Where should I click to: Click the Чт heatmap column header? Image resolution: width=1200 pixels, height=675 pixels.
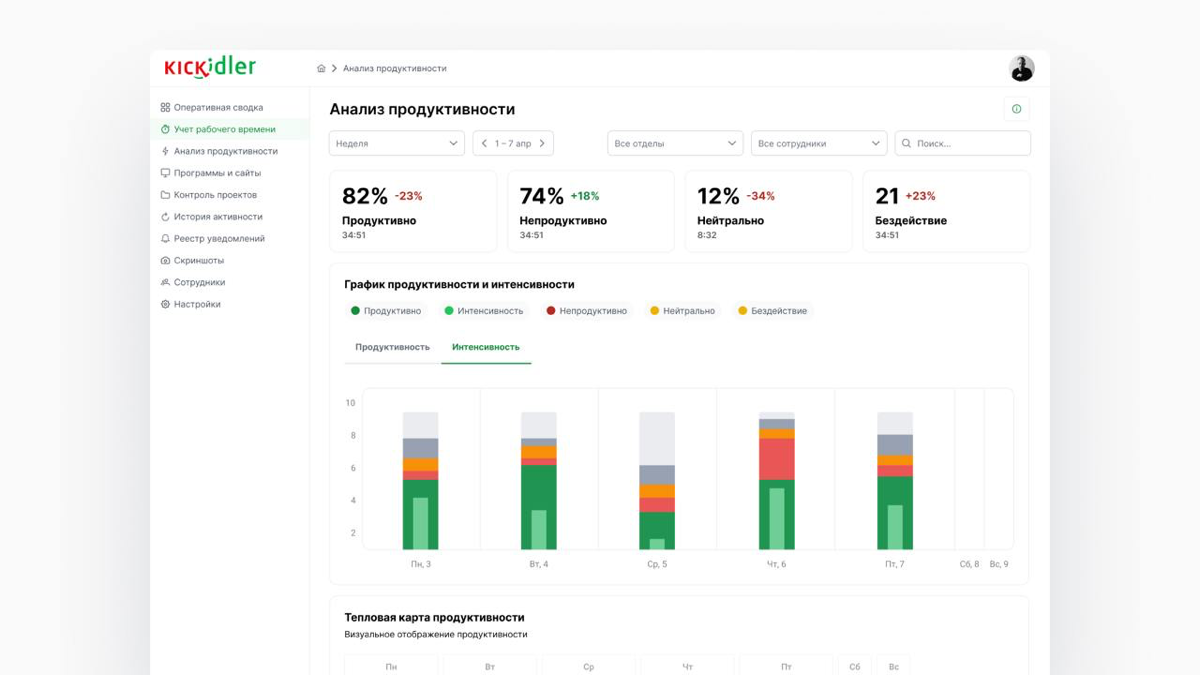click(687, 666)
